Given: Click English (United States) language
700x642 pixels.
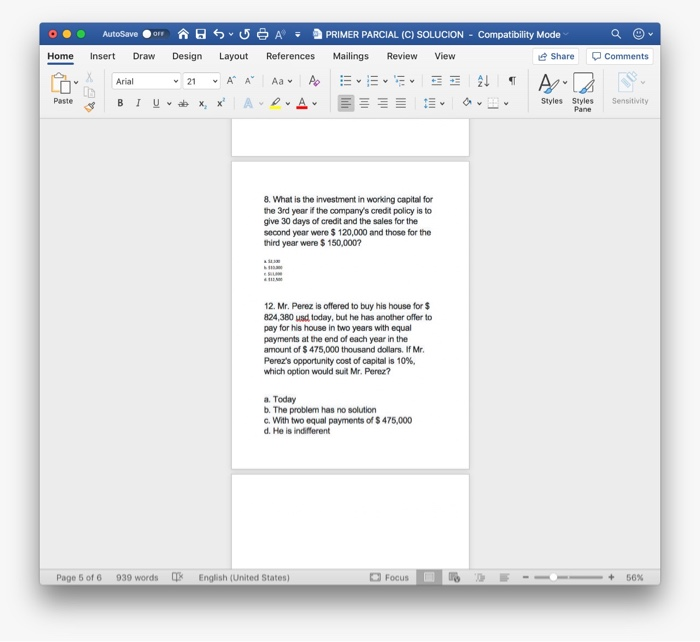Looking at the screenshot, I should [244, 577].
